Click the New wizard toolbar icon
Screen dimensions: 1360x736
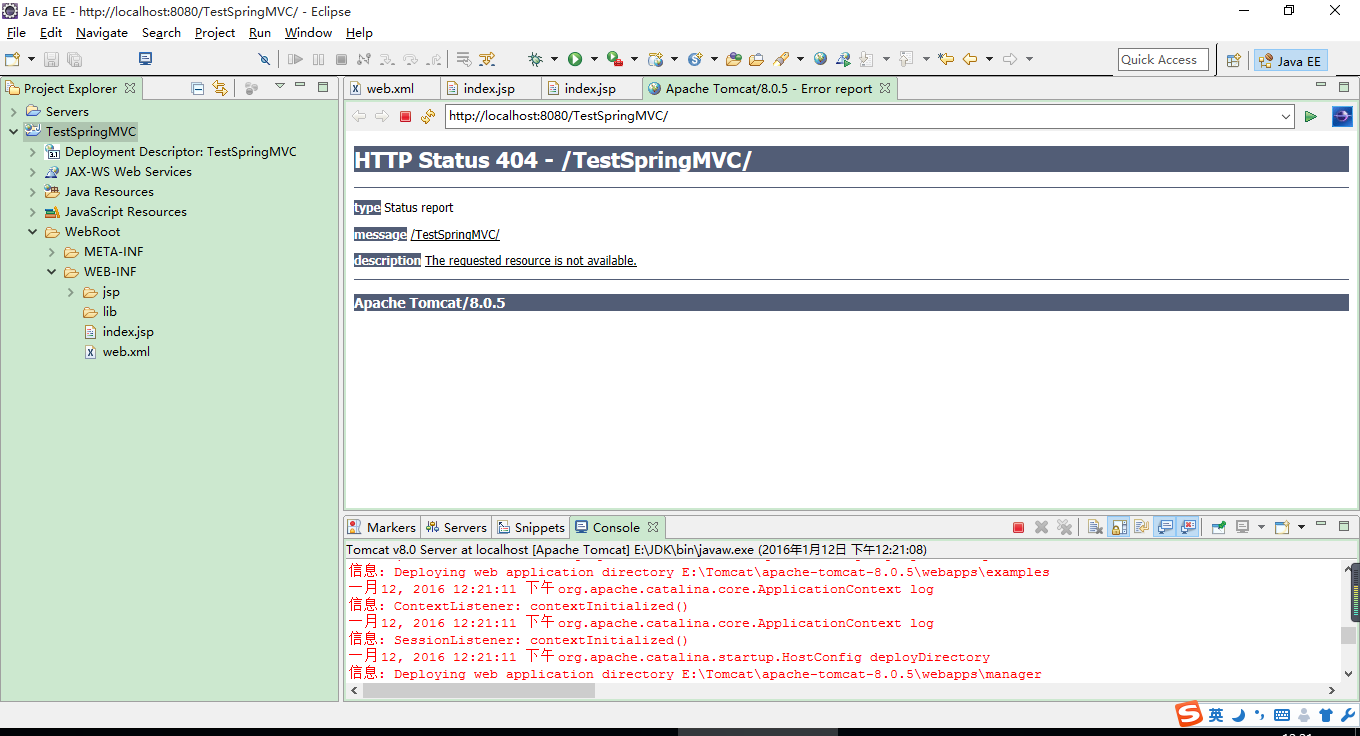pyautogui.click(x=12, y=59)
